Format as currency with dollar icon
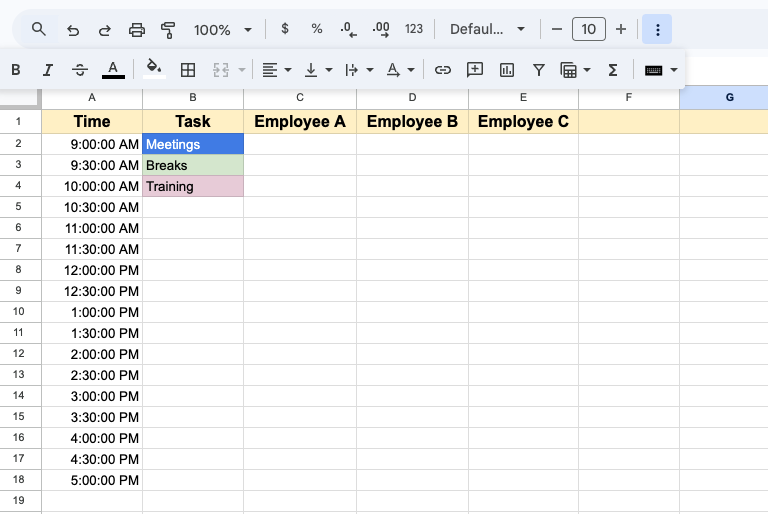Viewport: 768px width, 514px height. pos(285,29)
